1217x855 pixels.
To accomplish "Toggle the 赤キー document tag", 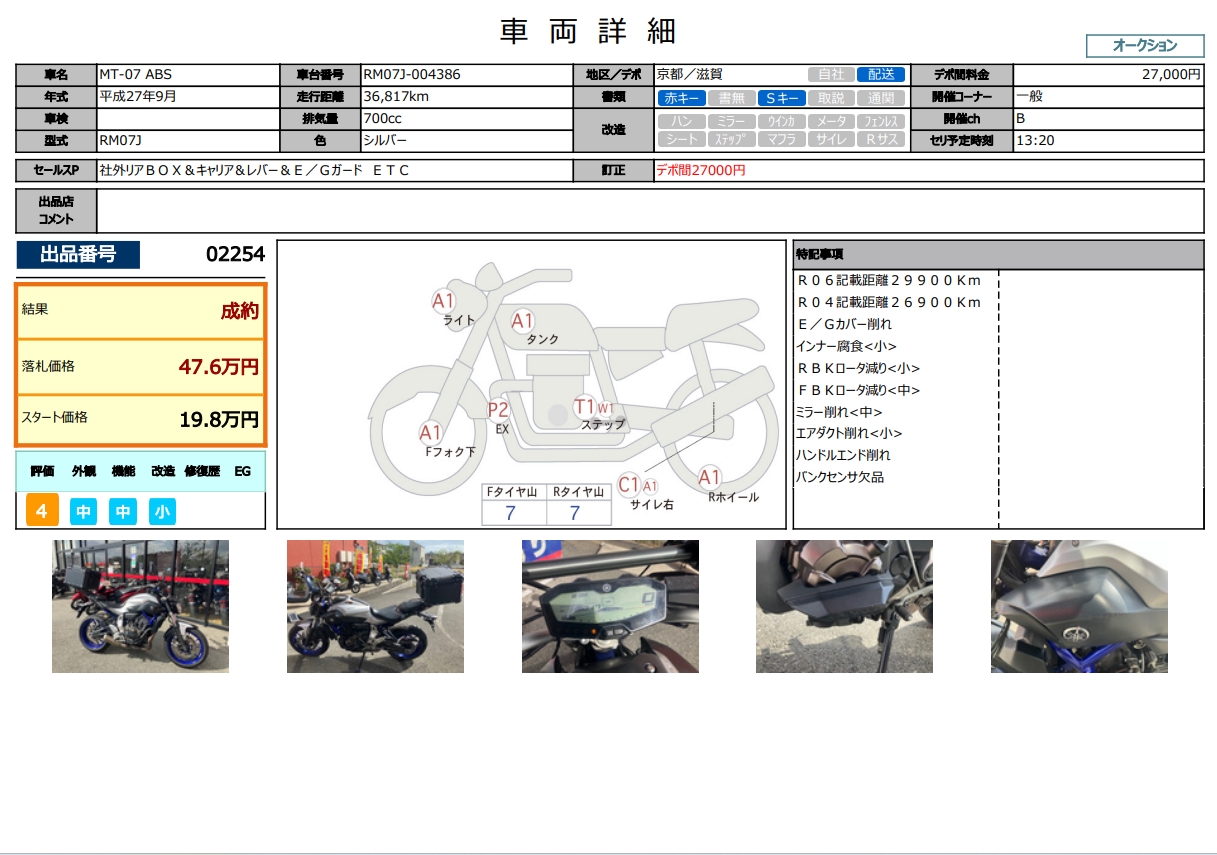I will point(682,98).
